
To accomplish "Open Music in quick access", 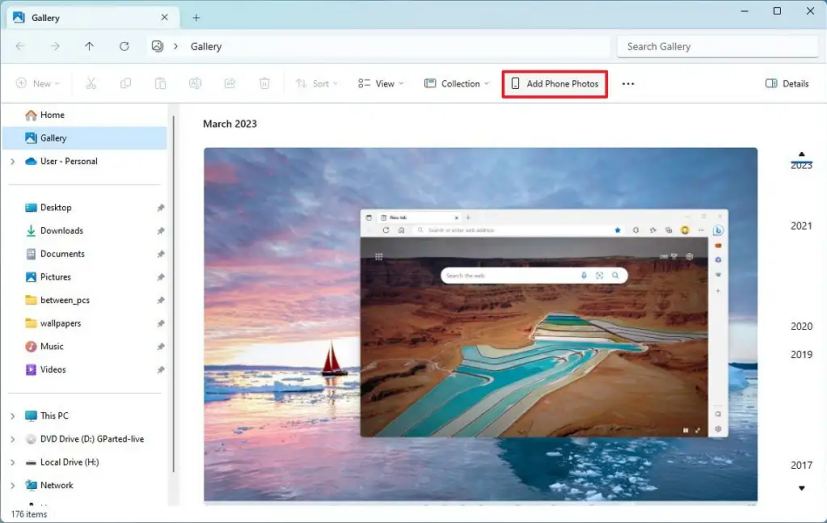I will (x=52, y=346).
